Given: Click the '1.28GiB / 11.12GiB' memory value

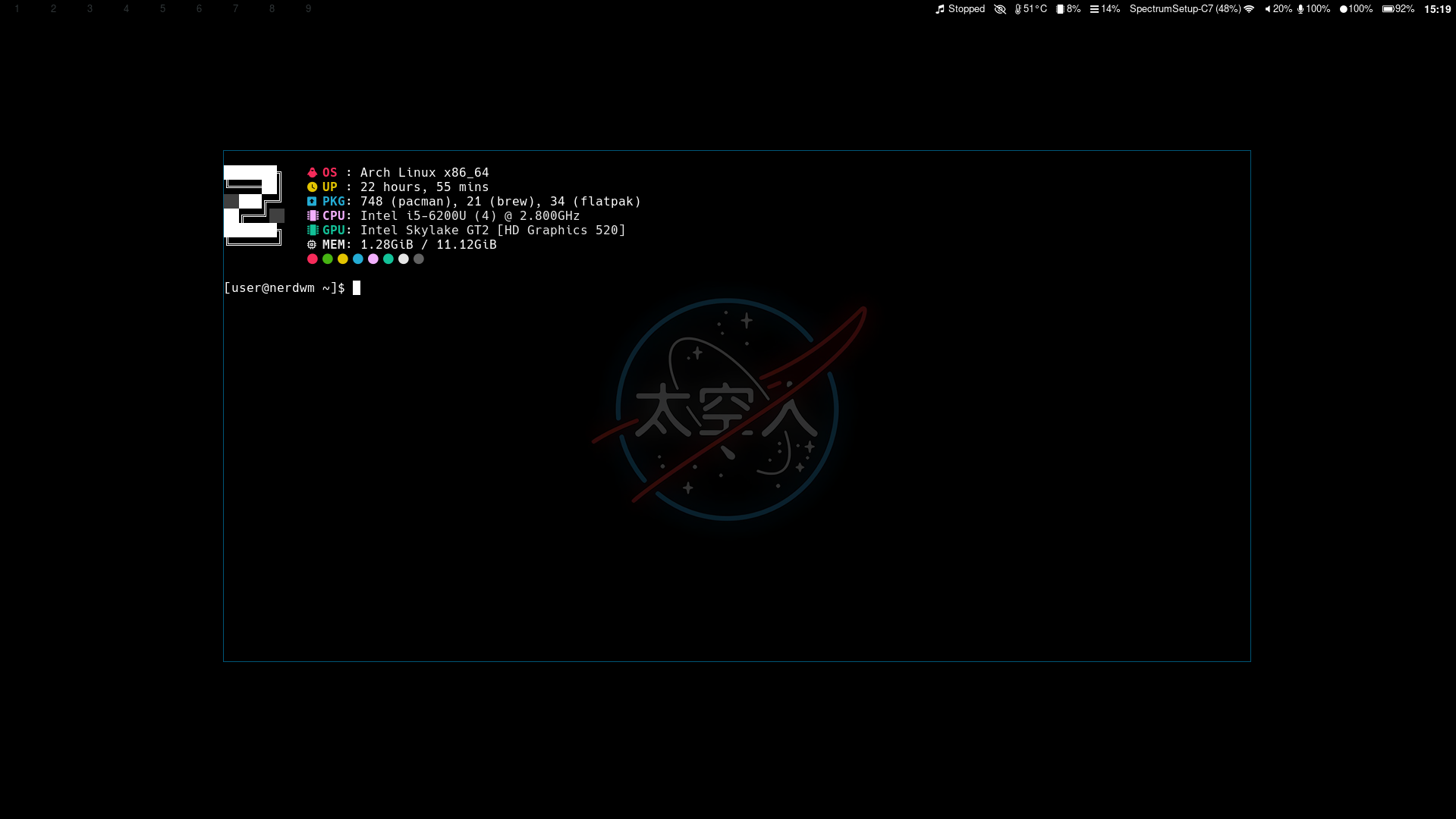Looking at the screenshot, I should coord(429,245).
